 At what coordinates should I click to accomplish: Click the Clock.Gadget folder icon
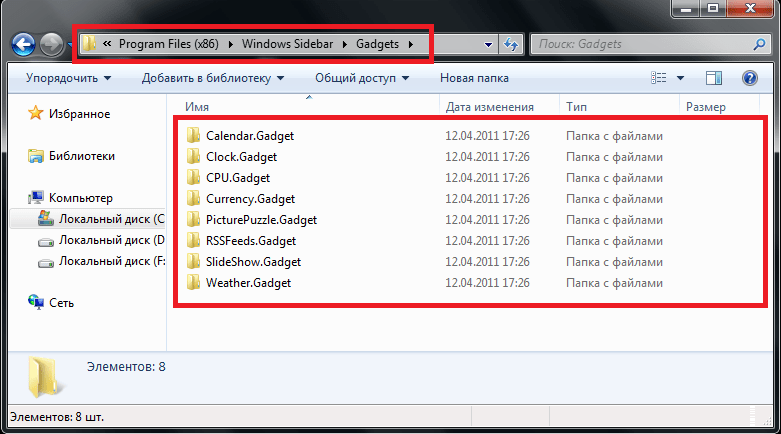point(193,156)
